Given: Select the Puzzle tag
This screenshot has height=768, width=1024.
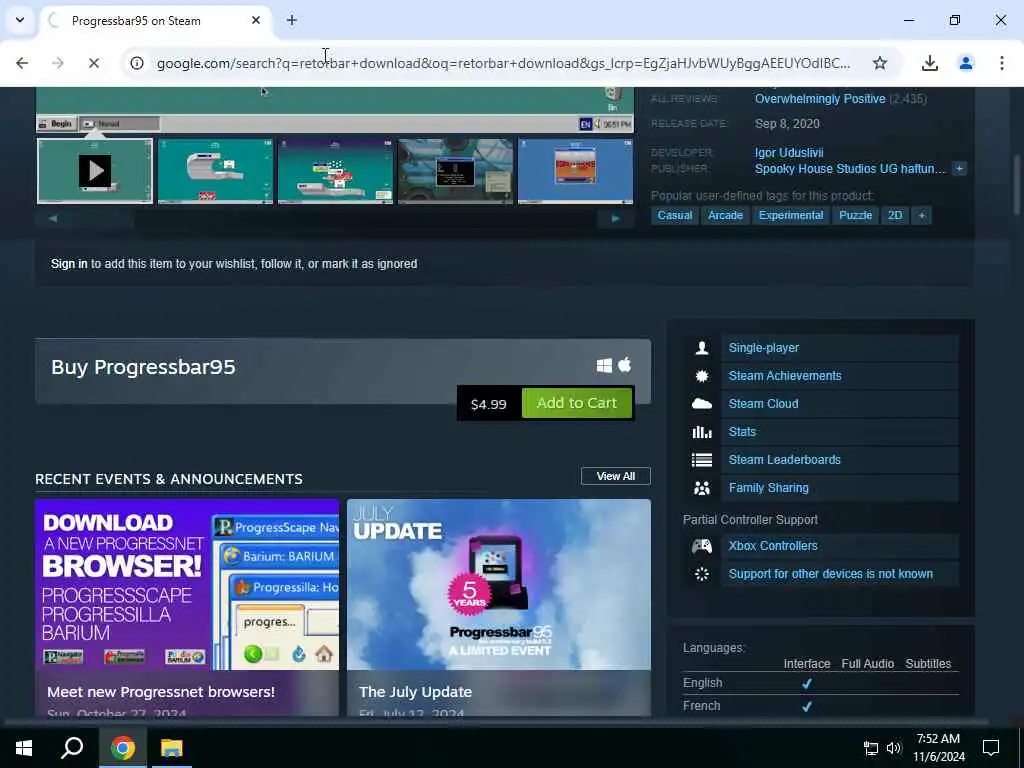Looking at the screenshot, I should pos(856,216).
